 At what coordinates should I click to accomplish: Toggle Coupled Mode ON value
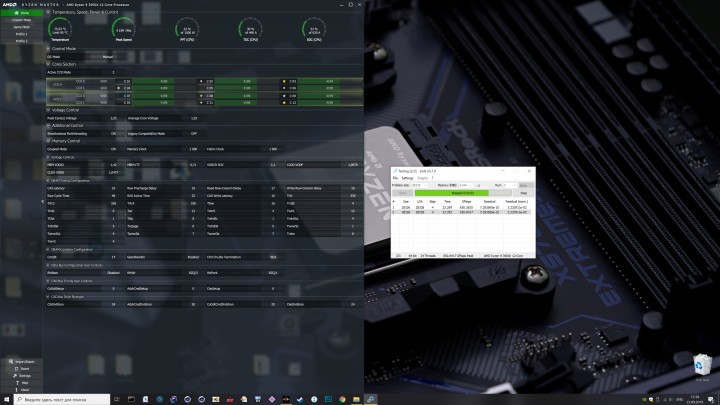pos(113,149)
